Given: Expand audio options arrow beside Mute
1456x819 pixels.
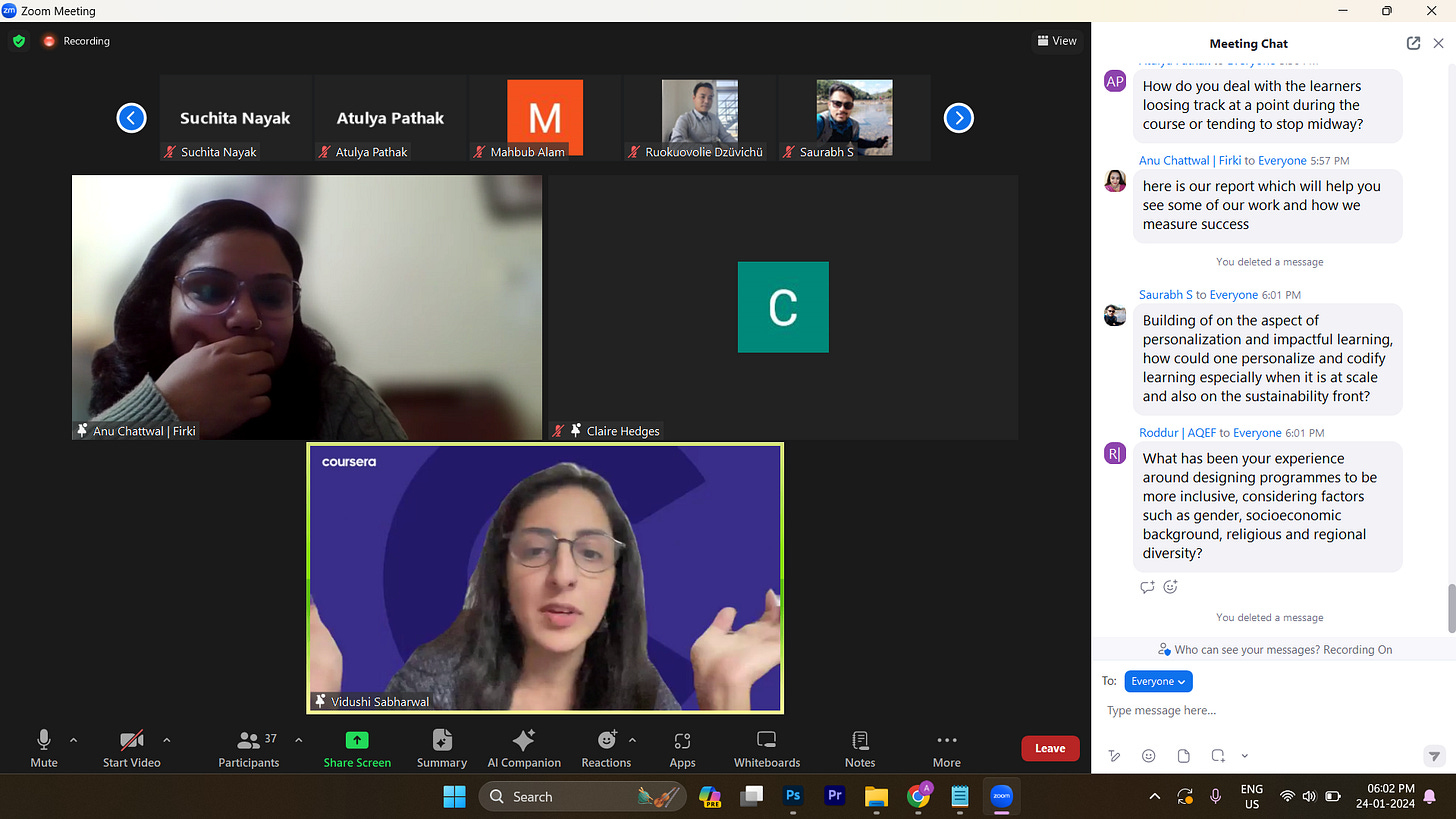Looking at the screenshot, I should 74,740.
